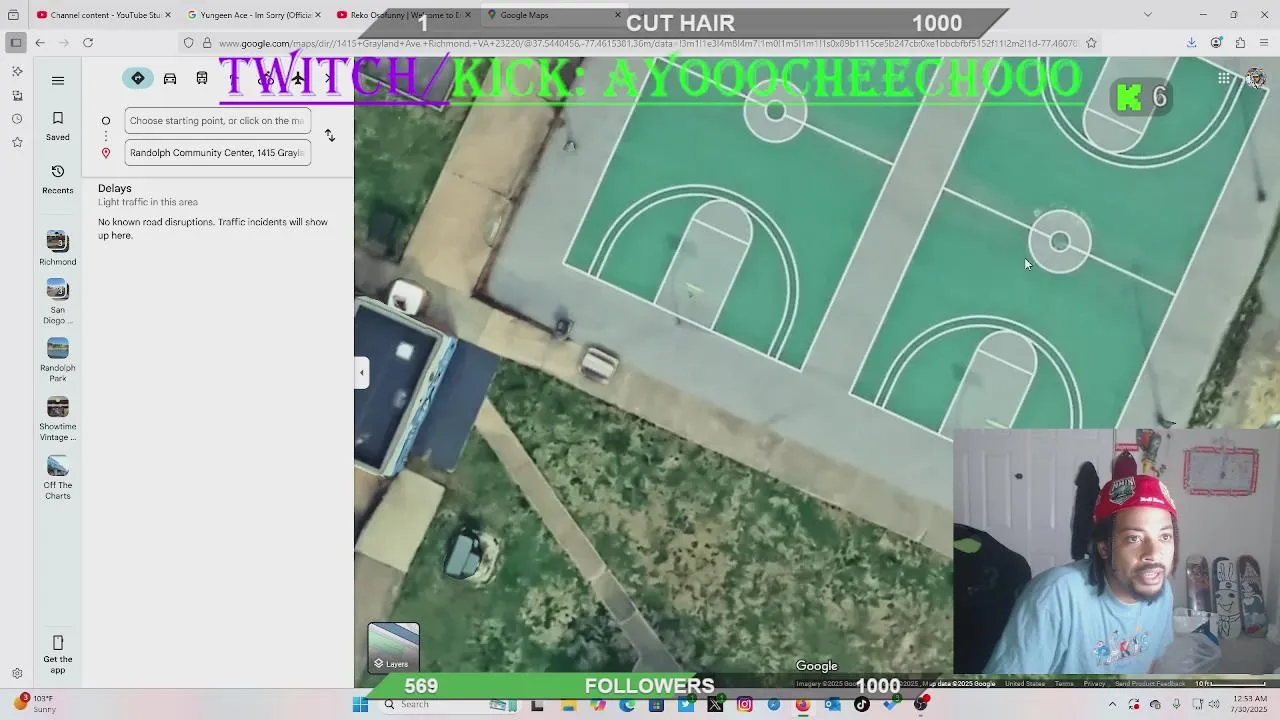Open TikTok from the taskbar

[x=862, y=705]
